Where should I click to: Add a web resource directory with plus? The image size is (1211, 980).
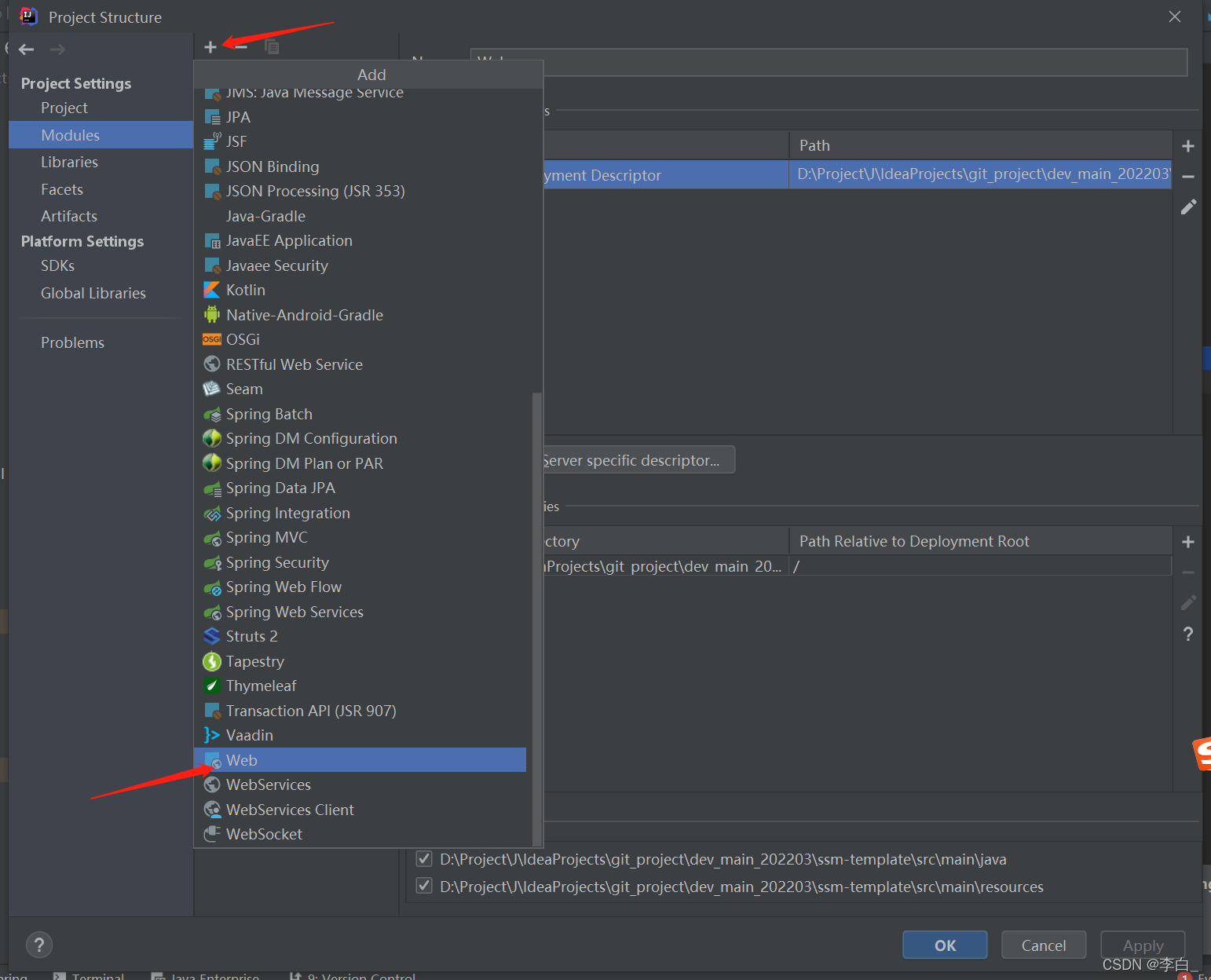pos(1188,542)
